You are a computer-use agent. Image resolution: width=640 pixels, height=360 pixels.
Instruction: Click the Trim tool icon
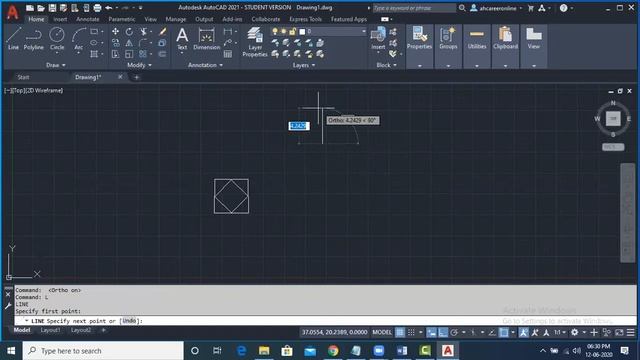[143, 31]
